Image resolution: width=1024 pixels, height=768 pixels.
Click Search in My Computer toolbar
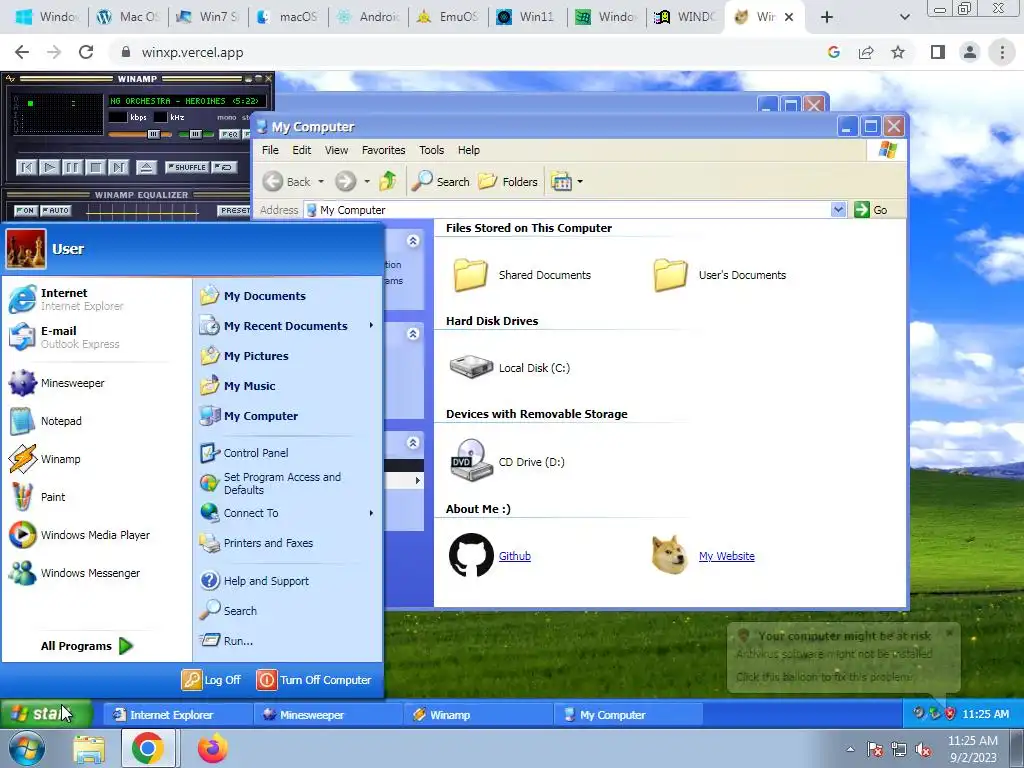(441, 182)
